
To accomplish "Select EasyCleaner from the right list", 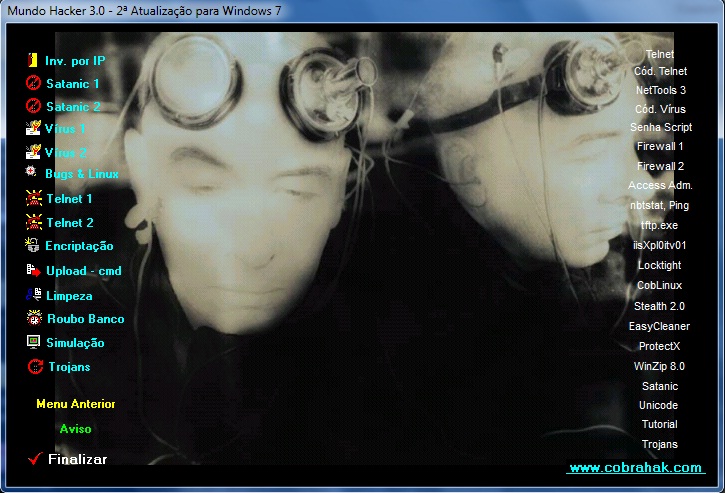I will click(x=660, y=326).
